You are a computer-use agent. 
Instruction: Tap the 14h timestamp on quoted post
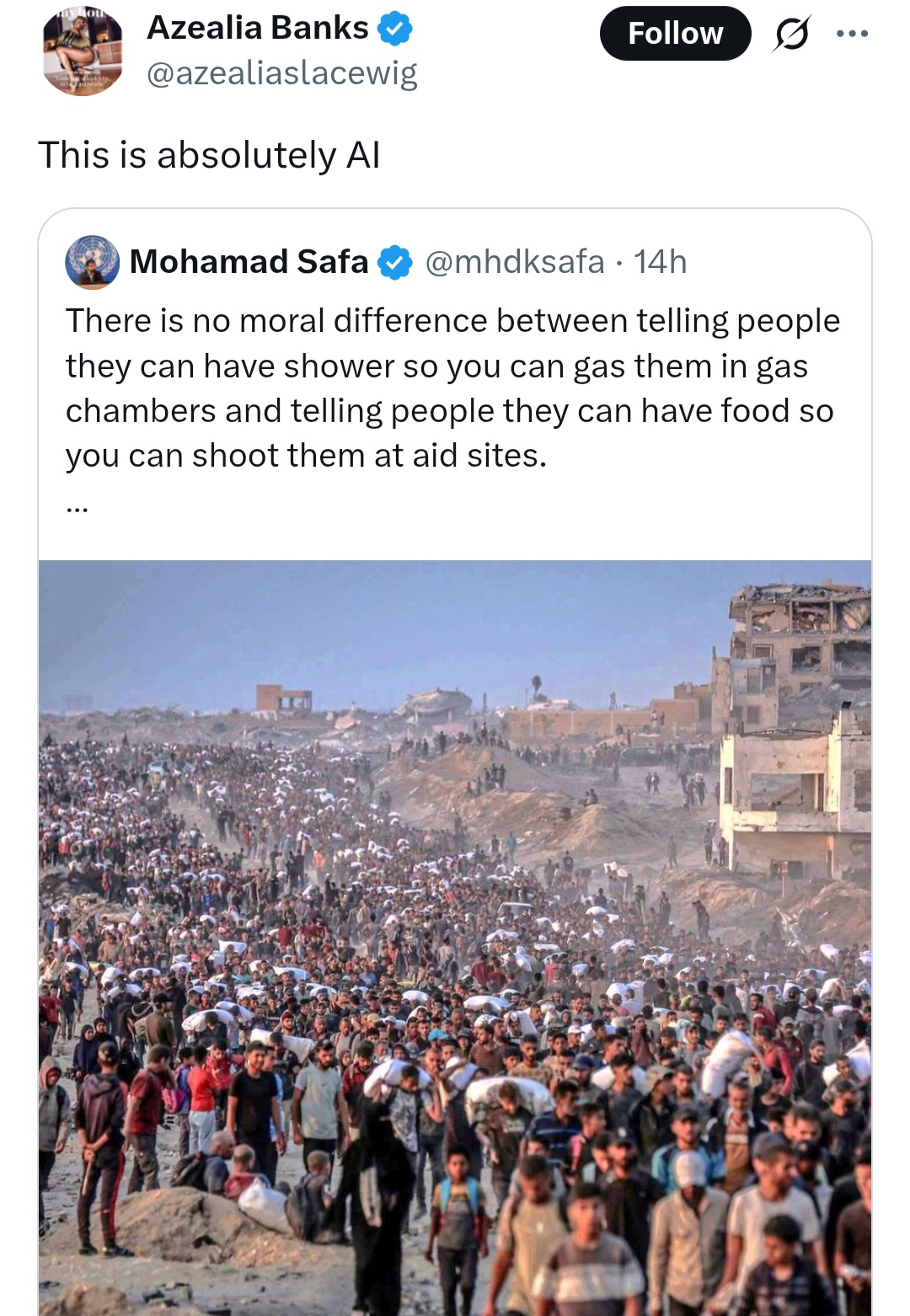coord(660,262)
